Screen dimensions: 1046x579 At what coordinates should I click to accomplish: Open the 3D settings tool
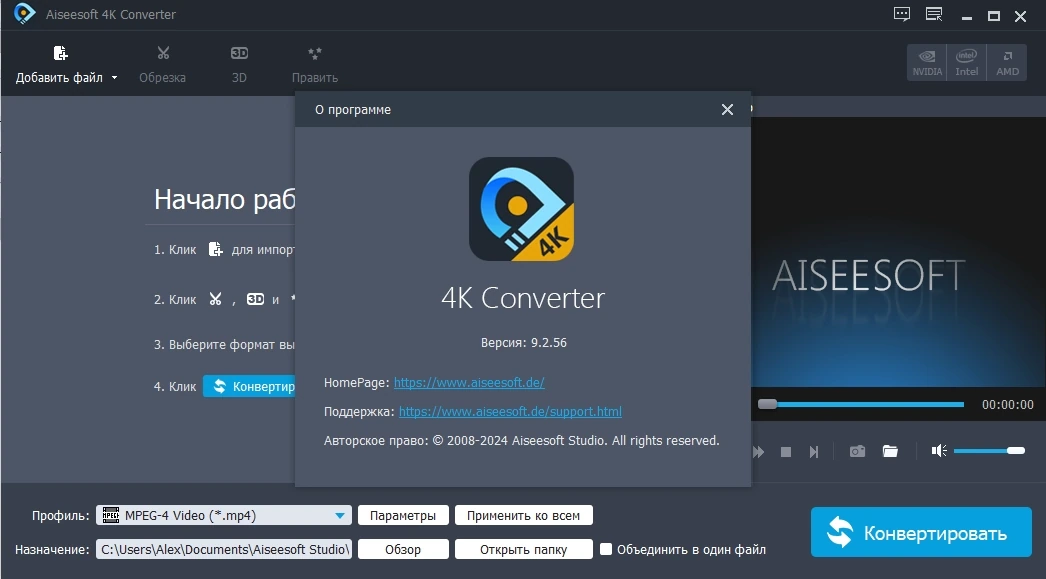click(x=239, y=65)
